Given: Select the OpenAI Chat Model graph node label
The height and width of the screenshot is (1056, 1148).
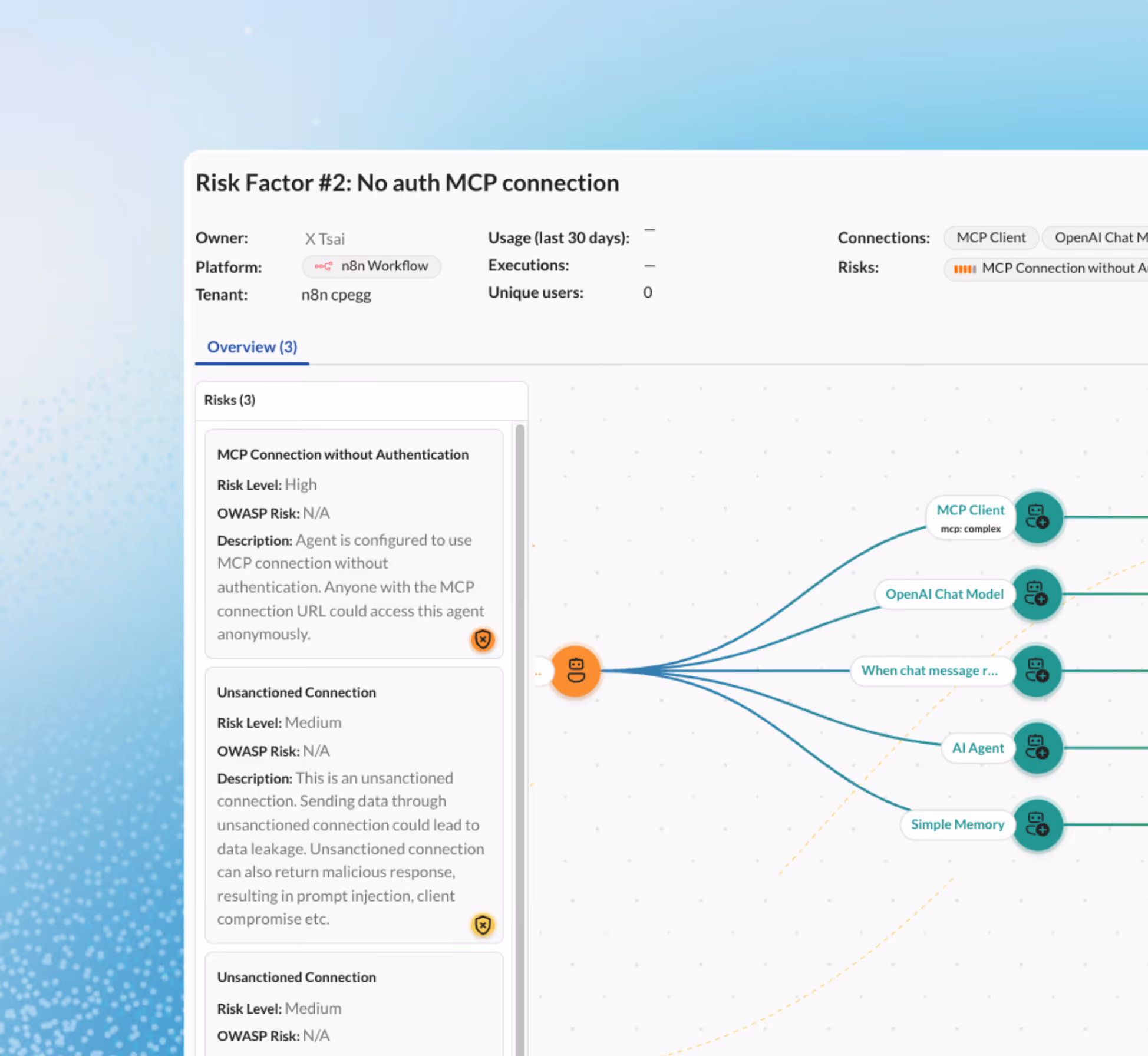Looking at the screenshot, I should point(944,594).
